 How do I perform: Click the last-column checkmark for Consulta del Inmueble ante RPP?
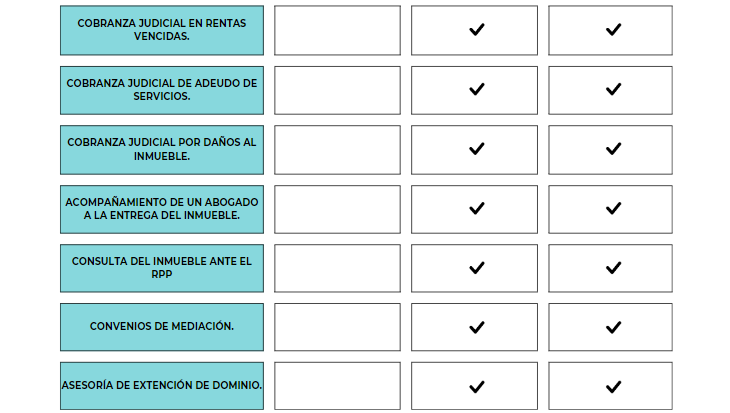(613, 268)
